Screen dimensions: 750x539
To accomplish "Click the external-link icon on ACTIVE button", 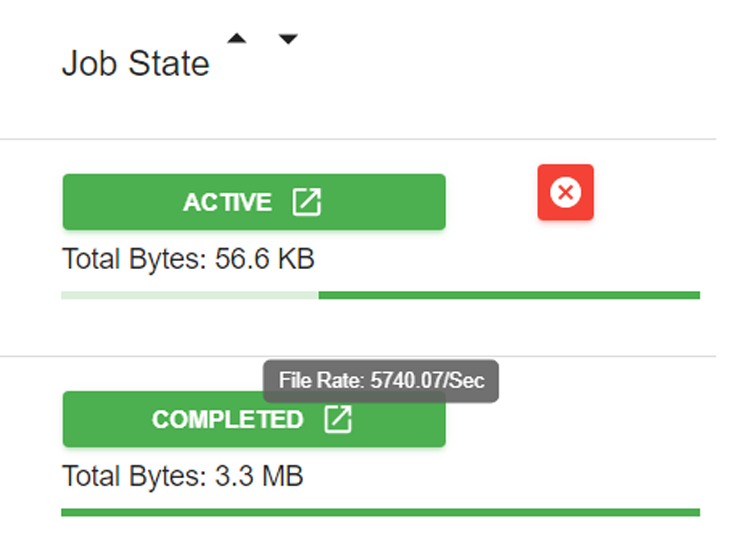I will (x=307, y=202).
